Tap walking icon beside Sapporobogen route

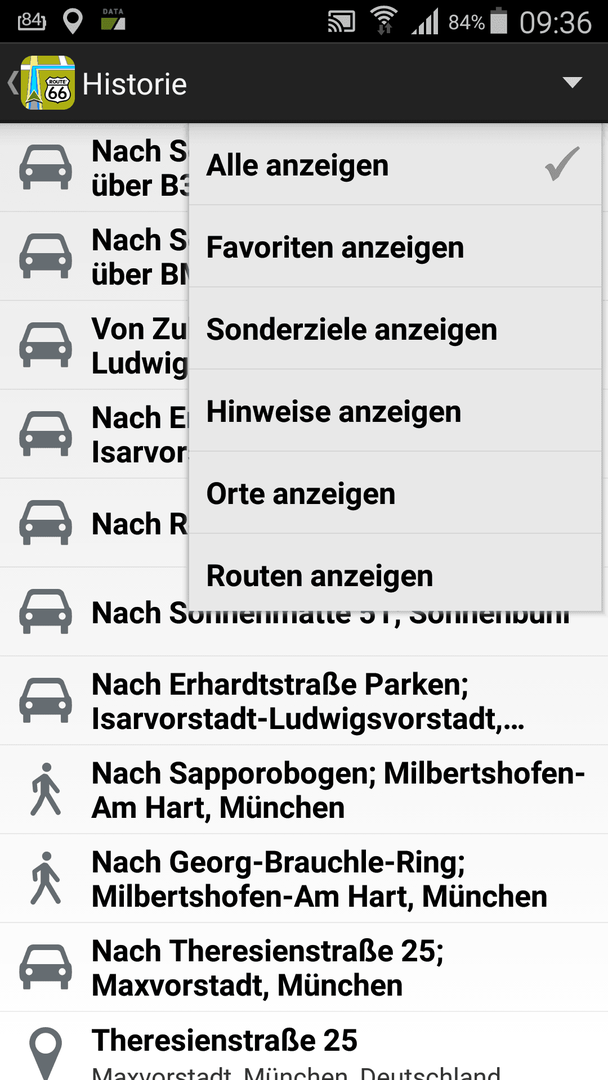(x=45, y=789)
